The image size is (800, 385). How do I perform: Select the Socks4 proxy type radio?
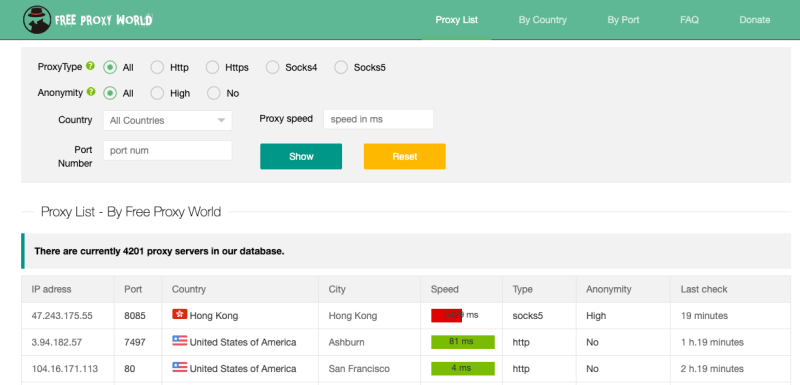[272, 67]
